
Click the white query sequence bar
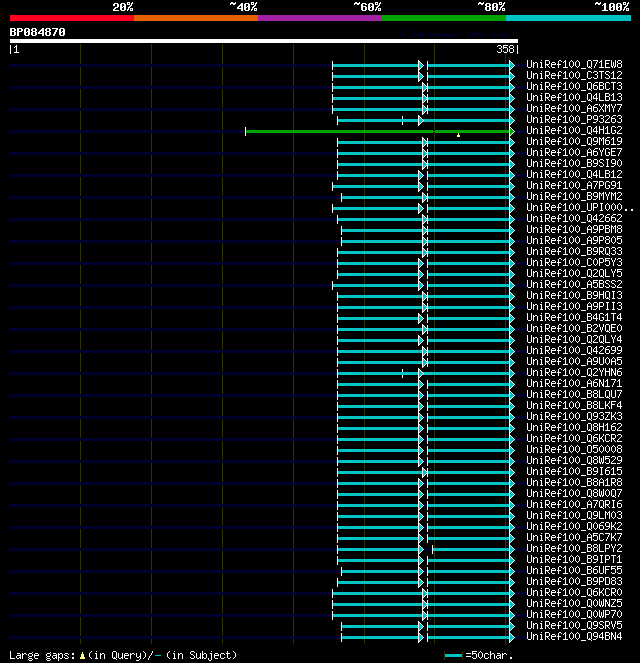click(264, 41)
